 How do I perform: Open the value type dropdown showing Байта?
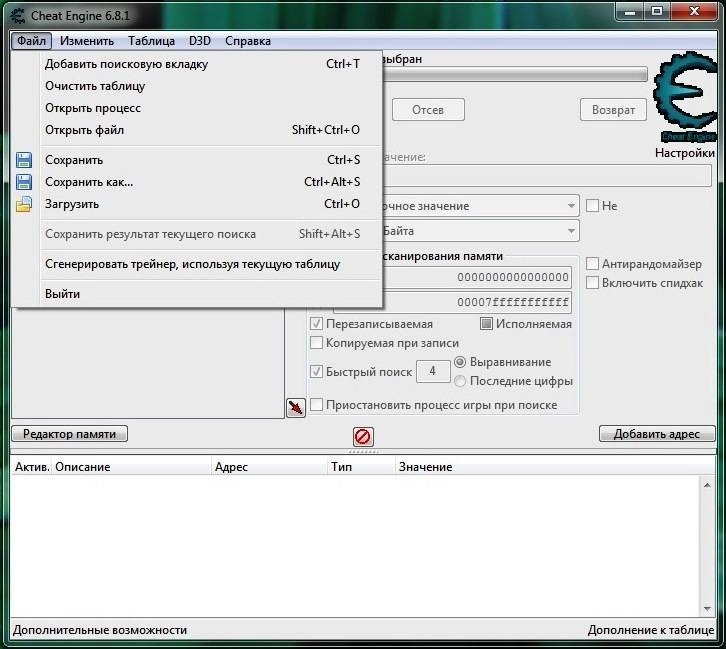tap(481, 231)
